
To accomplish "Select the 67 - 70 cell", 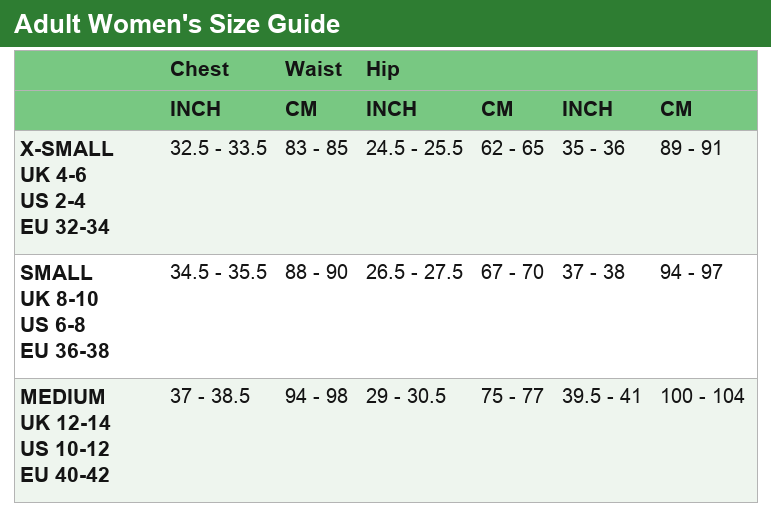I will tap(512, 272).
